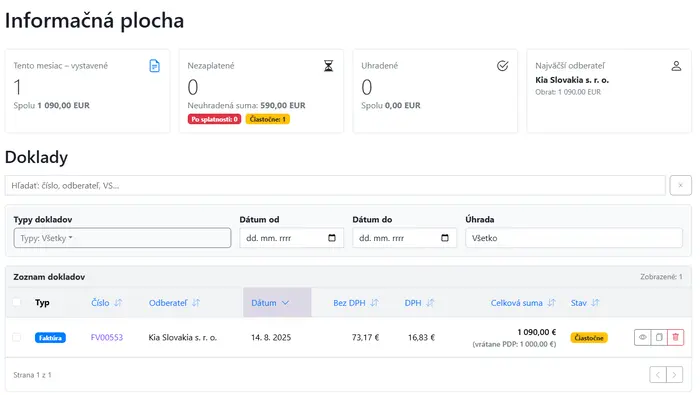
Task: Click the hourglass icon in the Nezaplatené card
Action: click(329, 66)
